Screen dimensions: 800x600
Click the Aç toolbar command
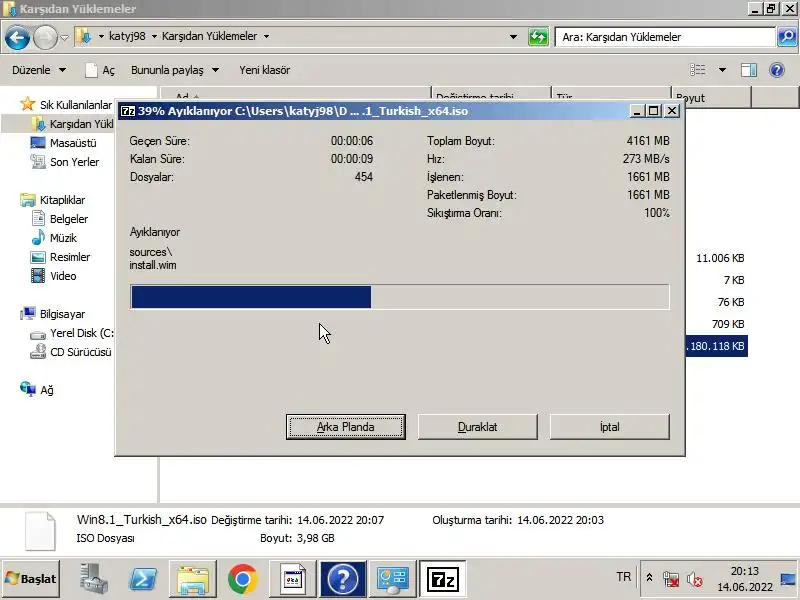(x=100, y=70)
